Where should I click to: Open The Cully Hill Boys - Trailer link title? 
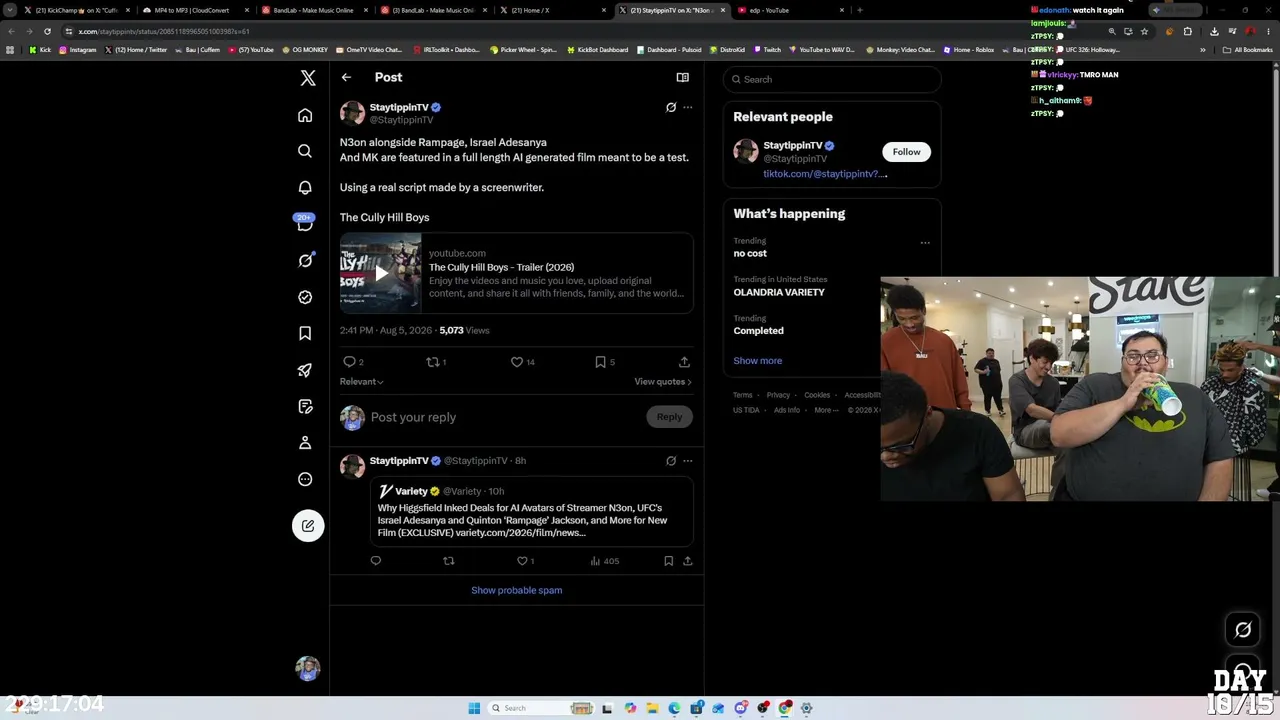click(x=501, y=267)
